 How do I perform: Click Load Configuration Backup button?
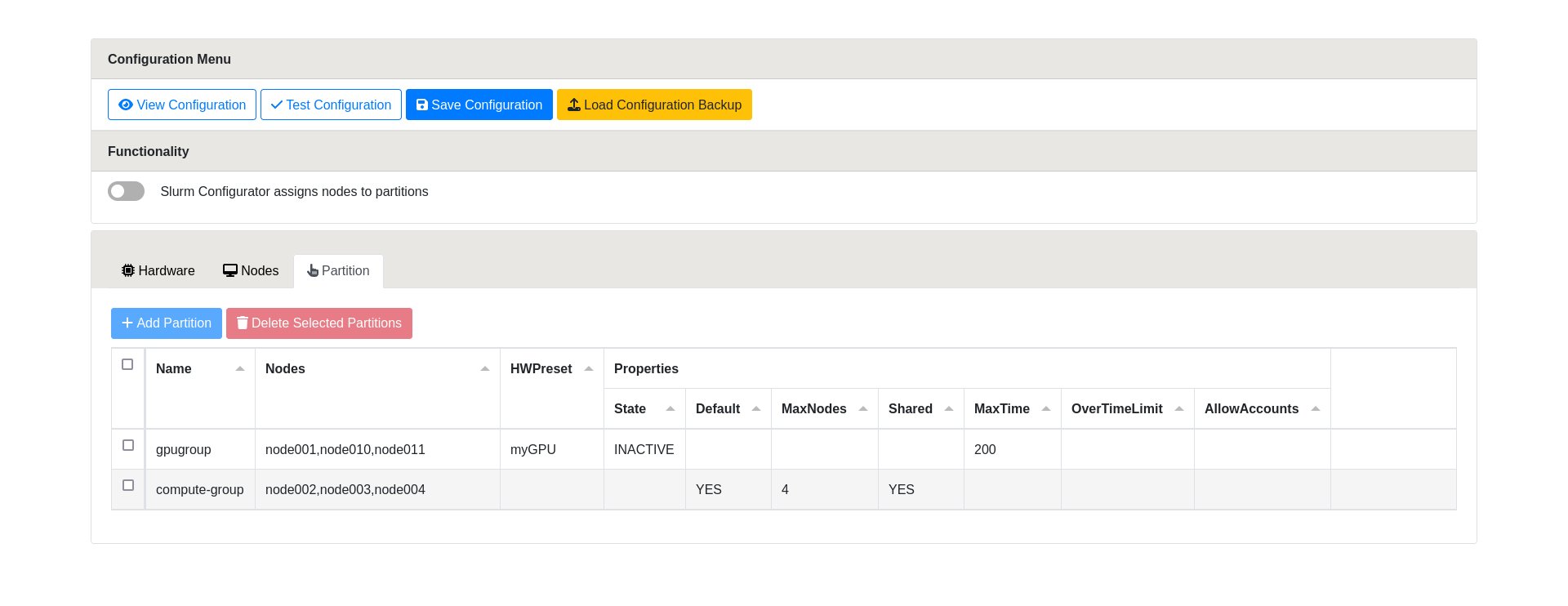(654, 105)
